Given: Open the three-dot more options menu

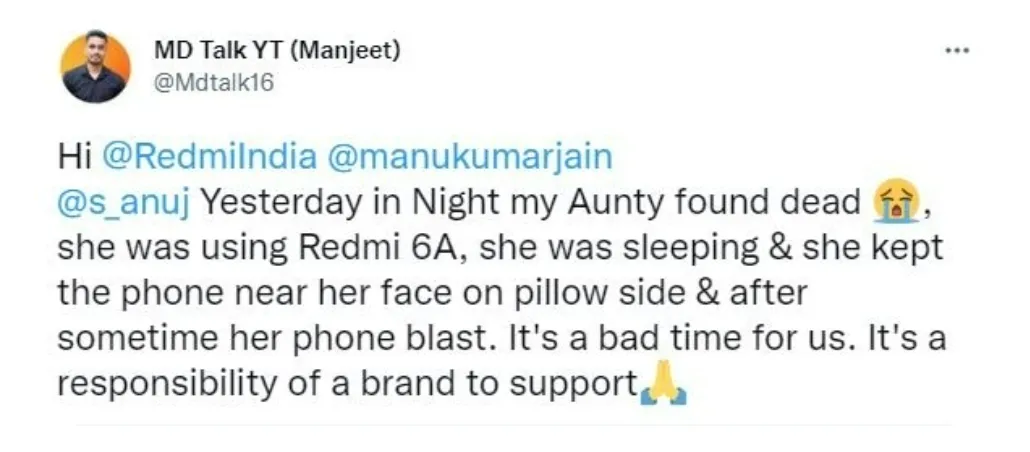Looking at the screenshot, I should [x=957, y=50].
